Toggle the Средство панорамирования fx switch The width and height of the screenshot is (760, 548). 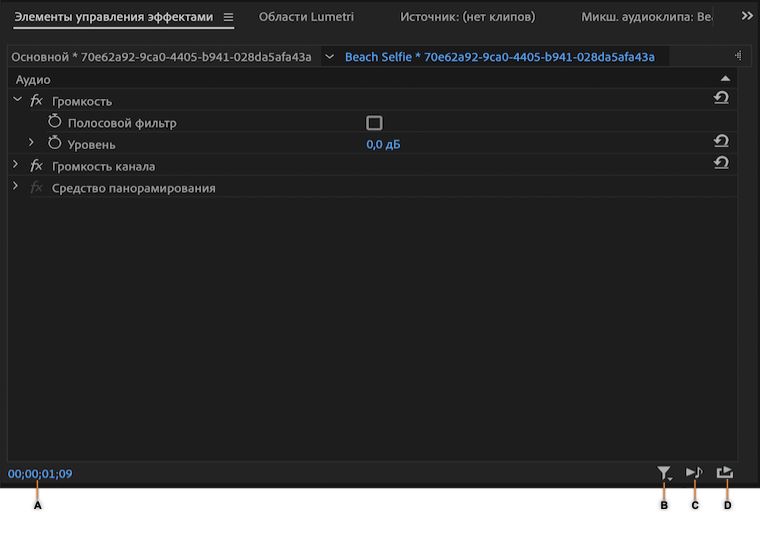[x=36, y=188]
